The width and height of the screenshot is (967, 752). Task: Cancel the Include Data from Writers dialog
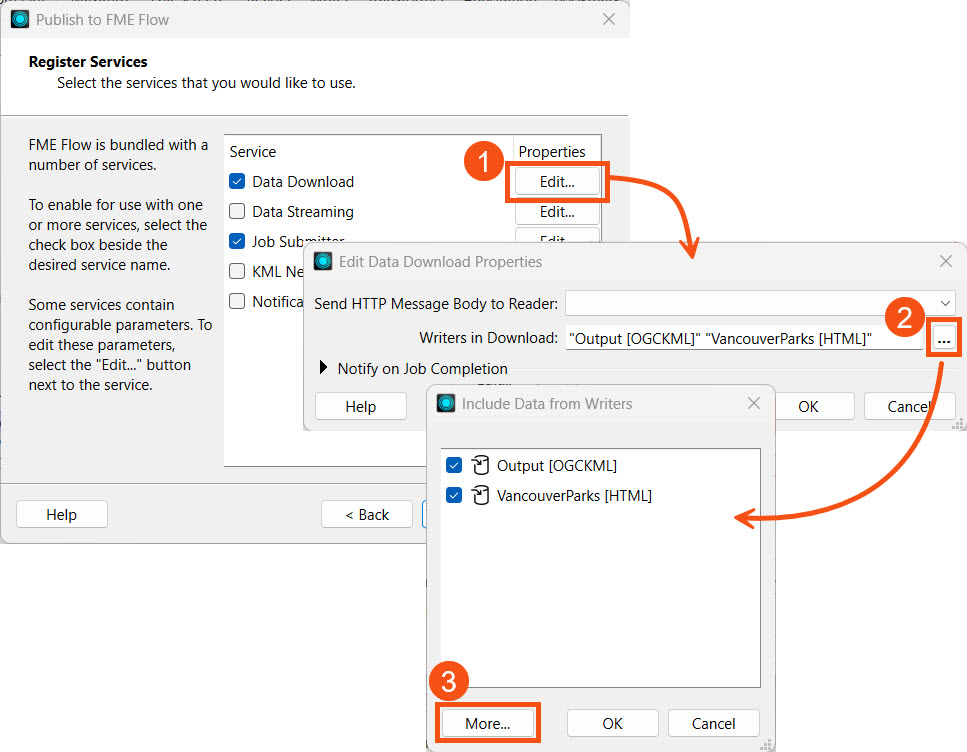714,723
